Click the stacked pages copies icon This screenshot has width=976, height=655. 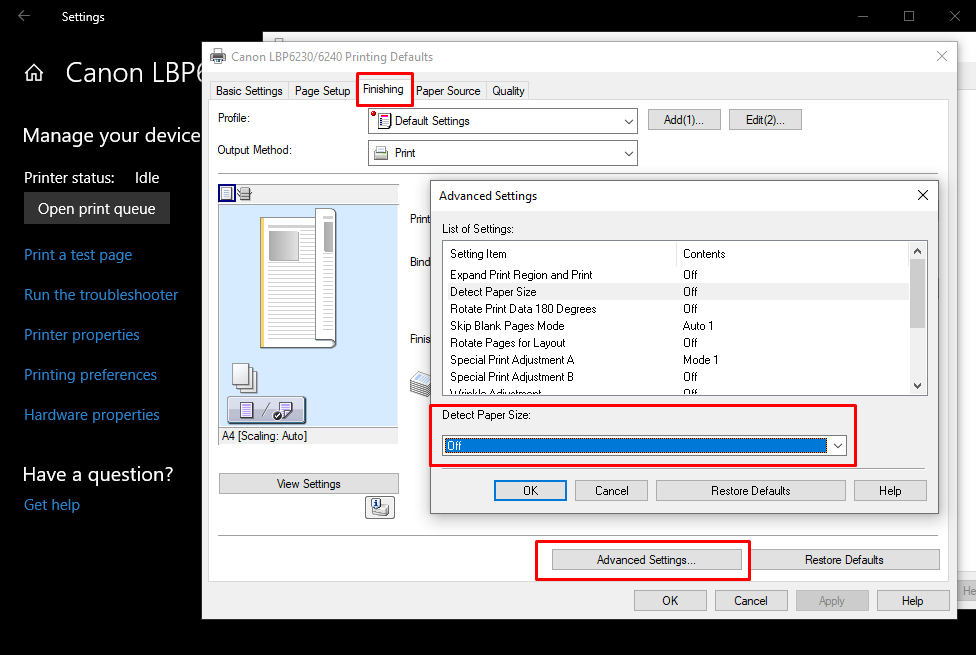pos(245,377)
